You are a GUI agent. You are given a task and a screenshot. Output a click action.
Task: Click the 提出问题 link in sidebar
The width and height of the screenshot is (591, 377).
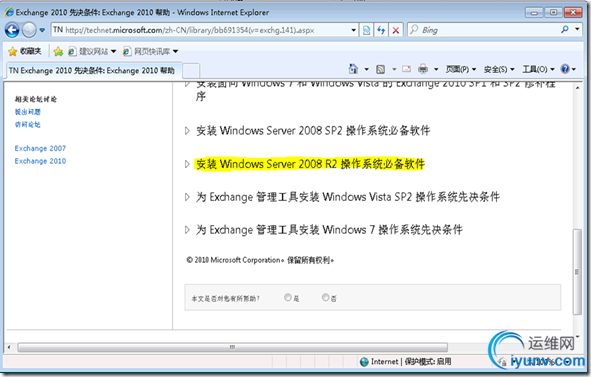(x=28, y=112)
